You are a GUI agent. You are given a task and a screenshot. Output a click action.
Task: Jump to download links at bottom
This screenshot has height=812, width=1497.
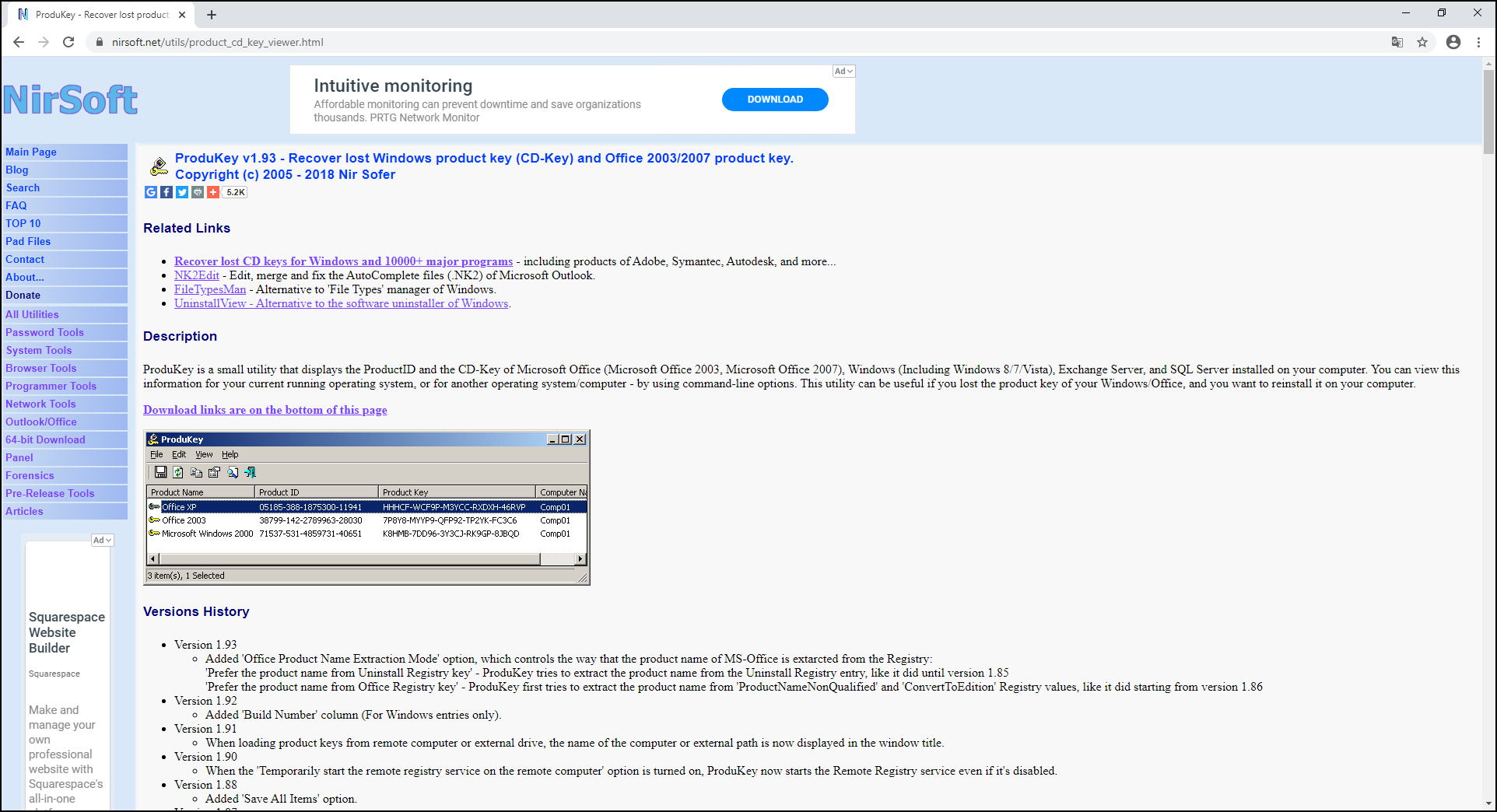265,410
